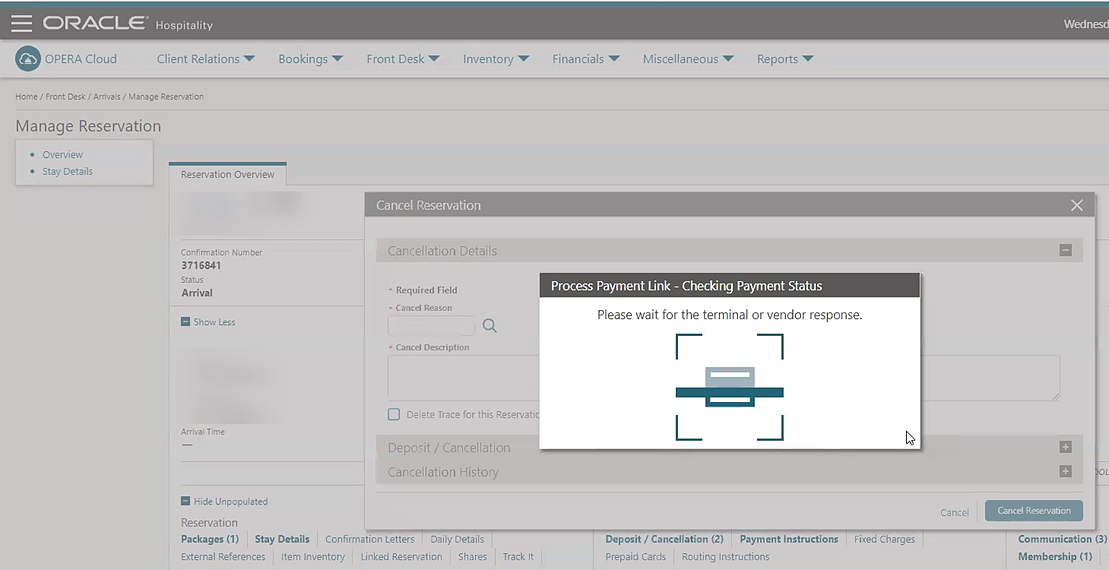Screen dimensions: 1109x570
Task: Go to Overview in side navigation
Action: pyautogui.click(x=62, y=154)
